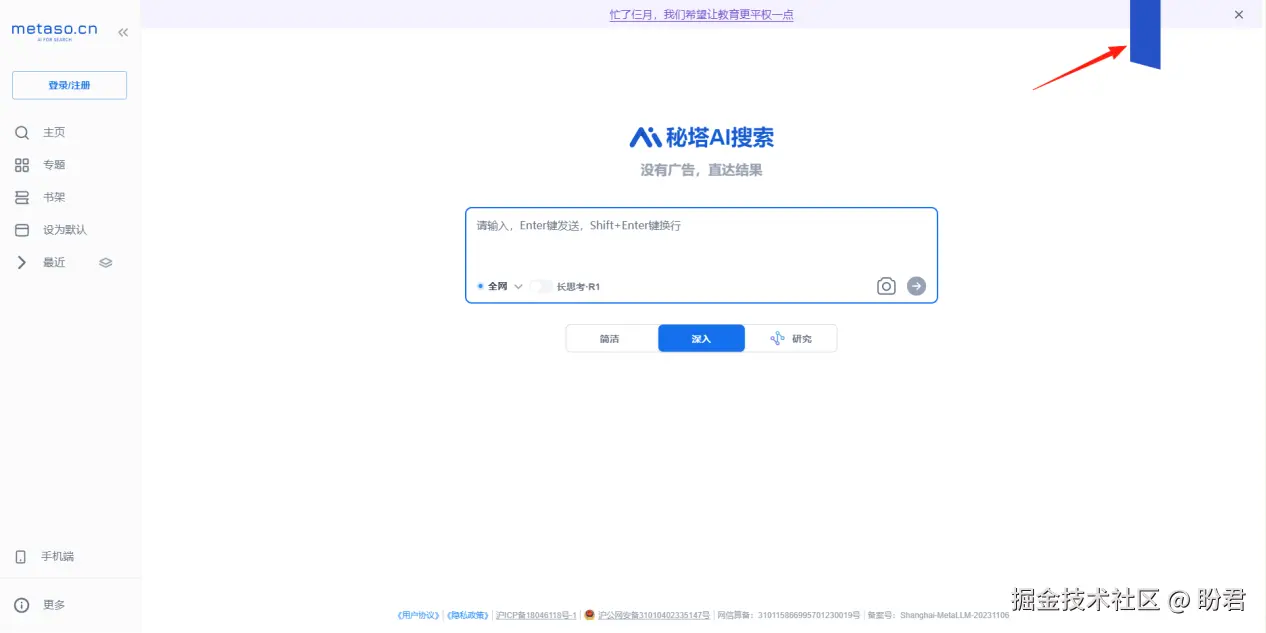1266x633 pixels.
Task: Dismiss the top banner with the X
Action: coord(1239,14)
